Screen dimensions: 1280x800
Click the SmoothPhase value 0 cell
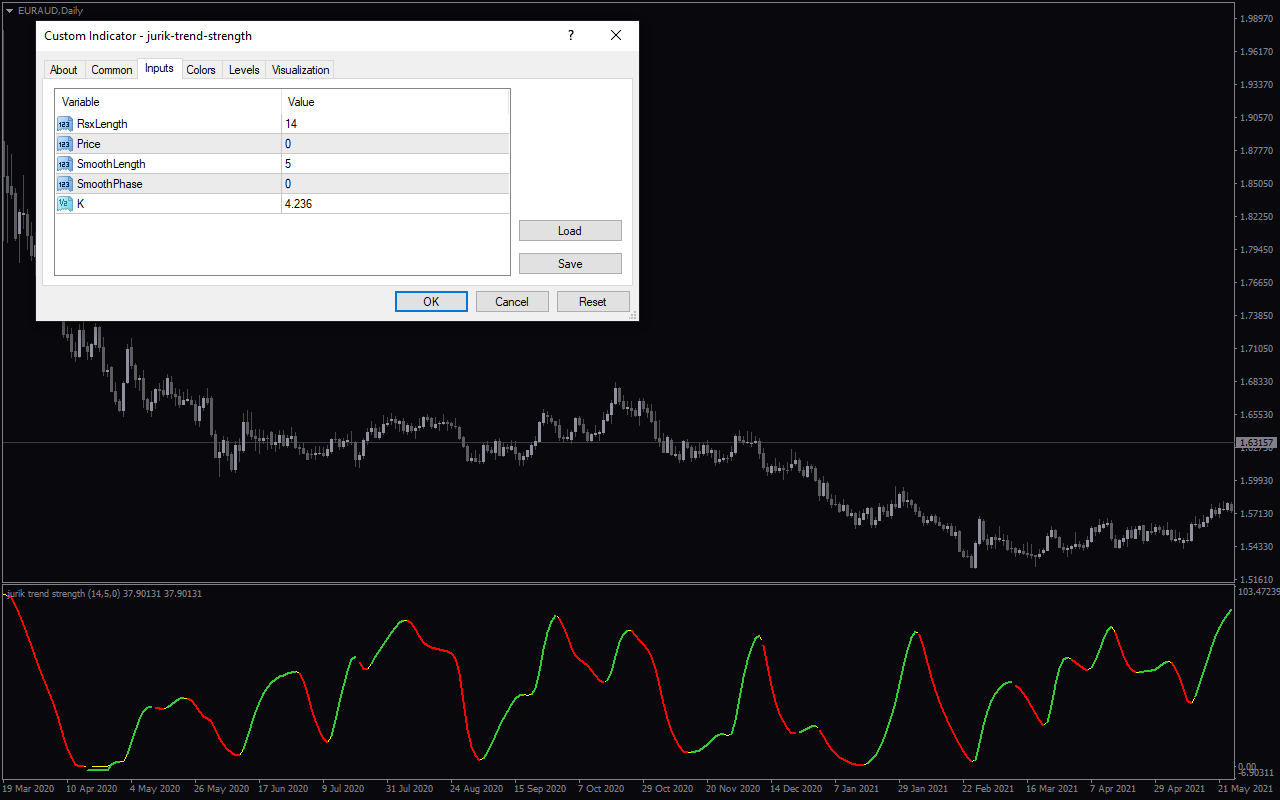[396, 184]
